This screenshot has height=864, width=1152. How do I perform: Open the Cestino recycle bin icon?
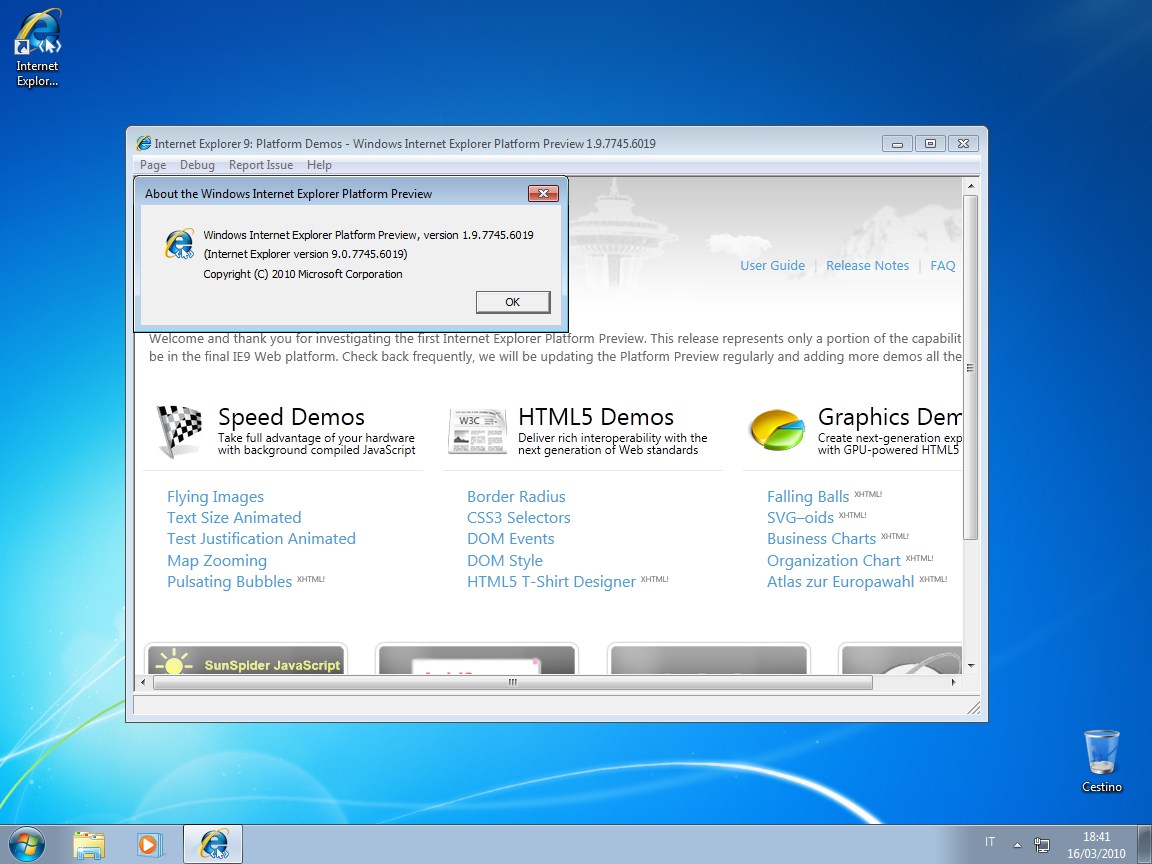point(1101,761)
